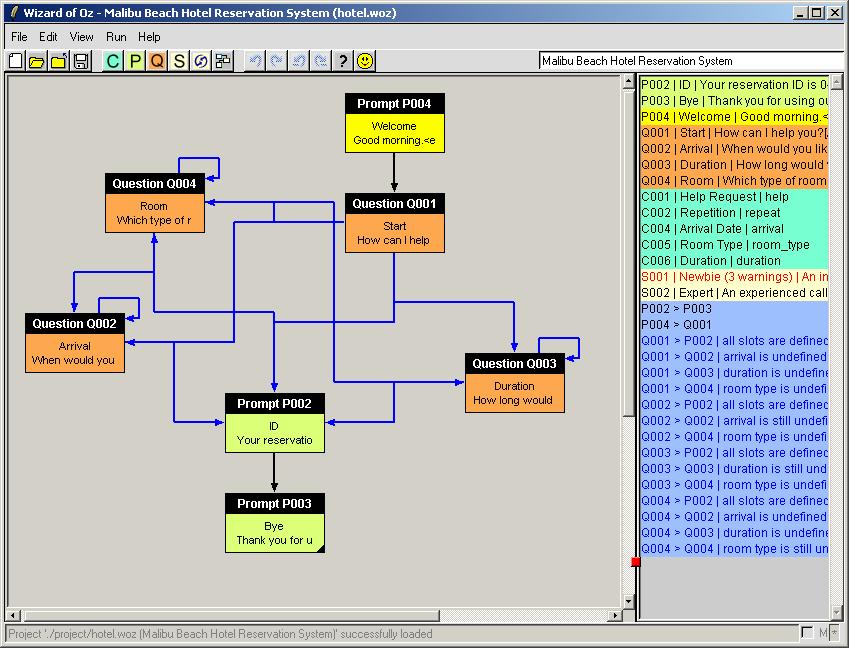849x648 pixels.
Task: Select list row 'C001 | Help Request | help'
Action: [x=734, y=197]
